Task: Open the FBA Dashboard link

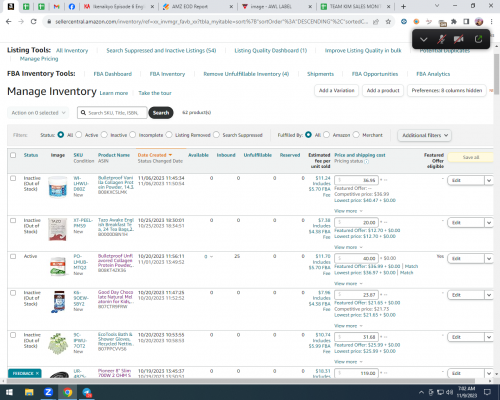Action: (112, 74)
